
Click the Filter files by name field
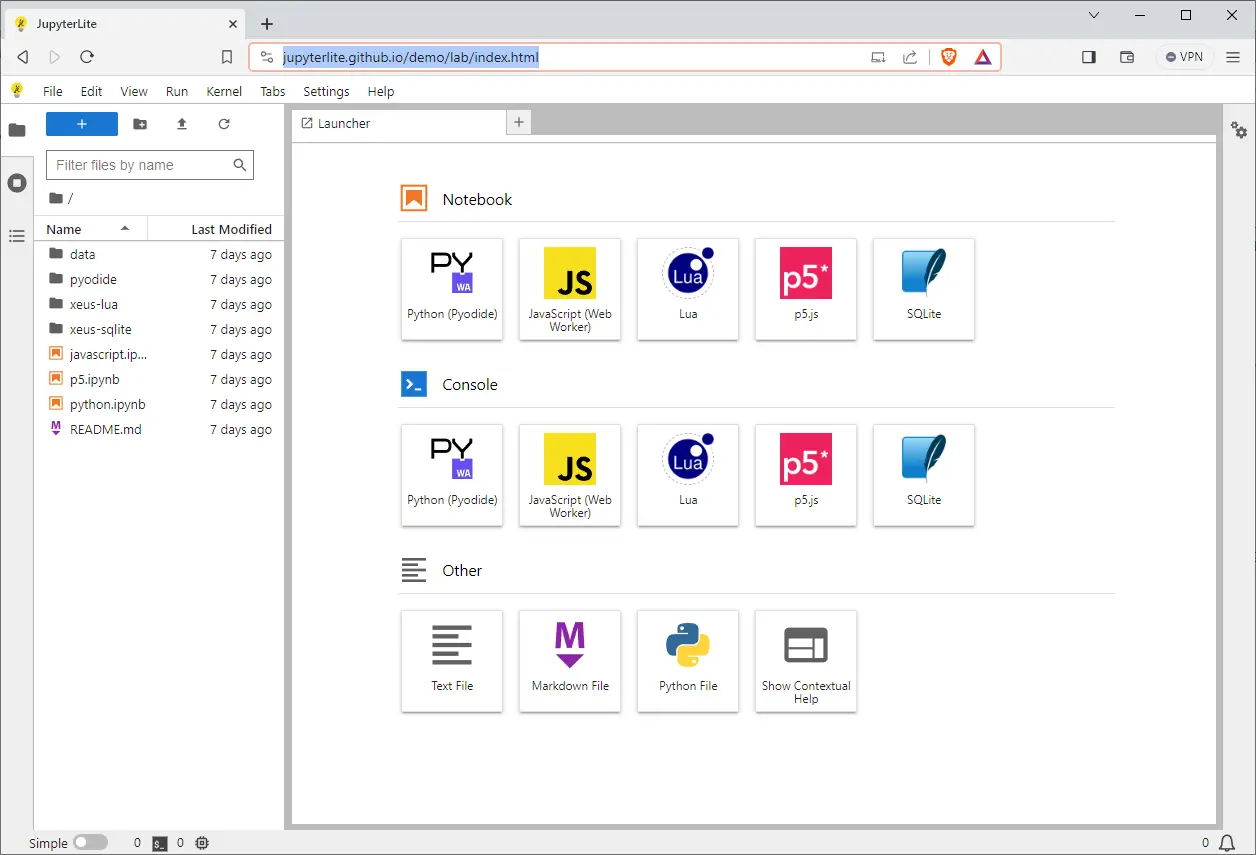tap(150, 165)
